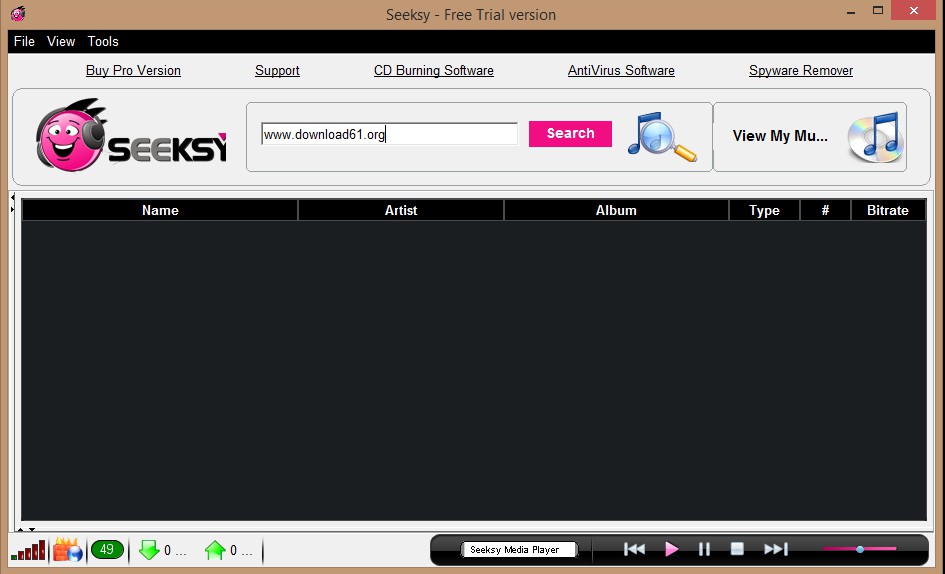Sort results by Bitrate column
Viewport: 945px width, 574px height.
click(x=888, y=210)
